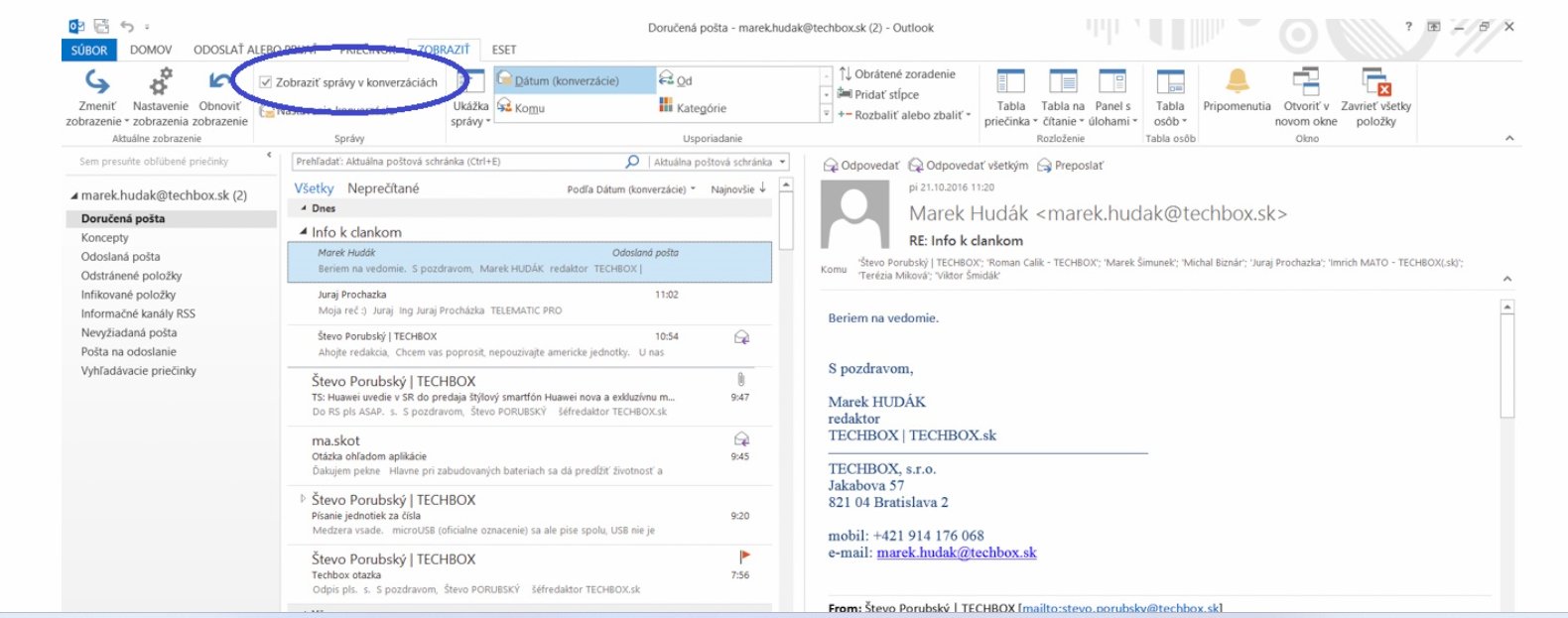Open the Tabla priečinka layout icon
This screenshot has height=618, width=1568.
(1010, 82)
